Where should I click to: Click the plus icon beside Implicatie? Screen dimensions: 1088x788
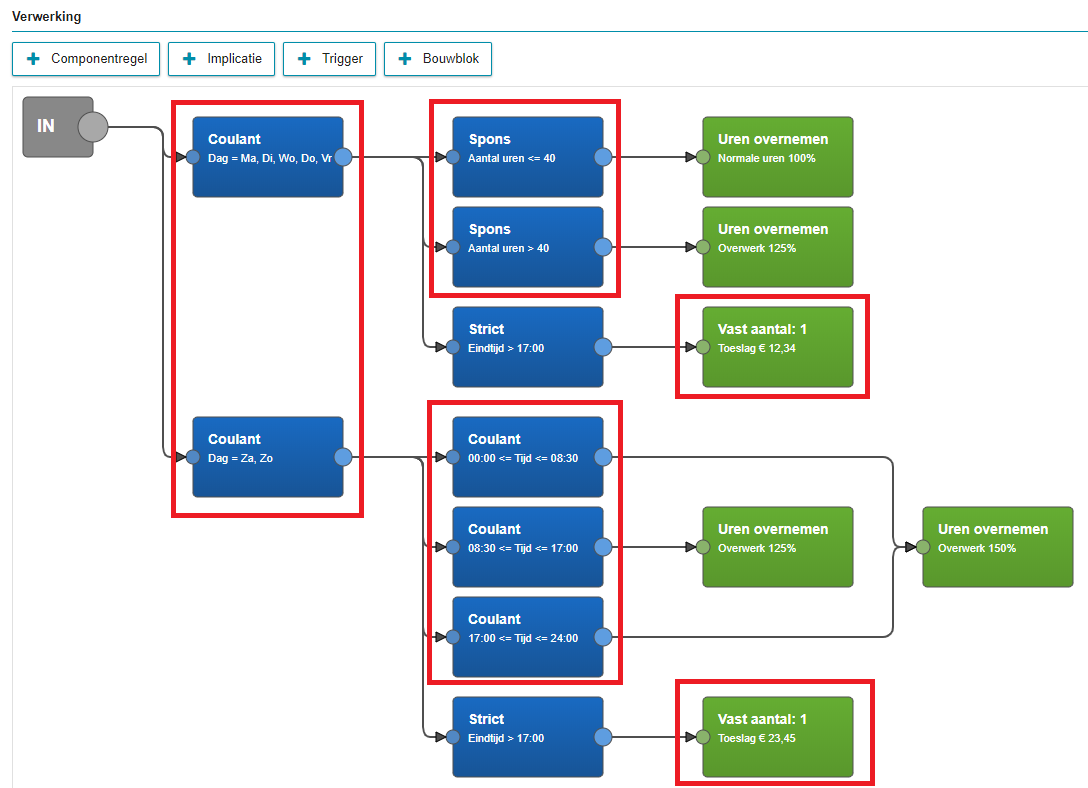click(x=189, y=59)
